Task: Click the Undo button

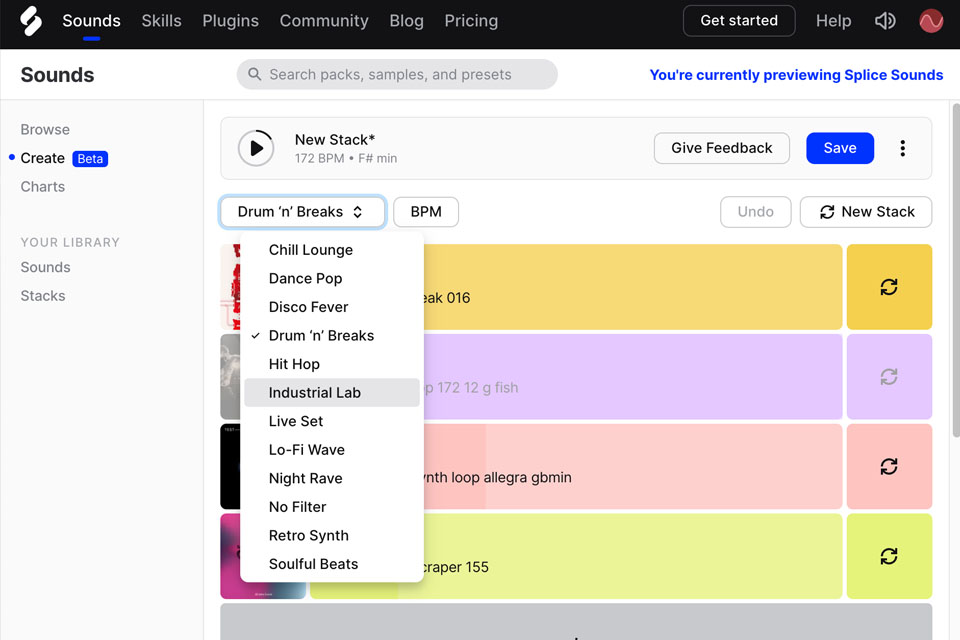Action: pos(756,212)
